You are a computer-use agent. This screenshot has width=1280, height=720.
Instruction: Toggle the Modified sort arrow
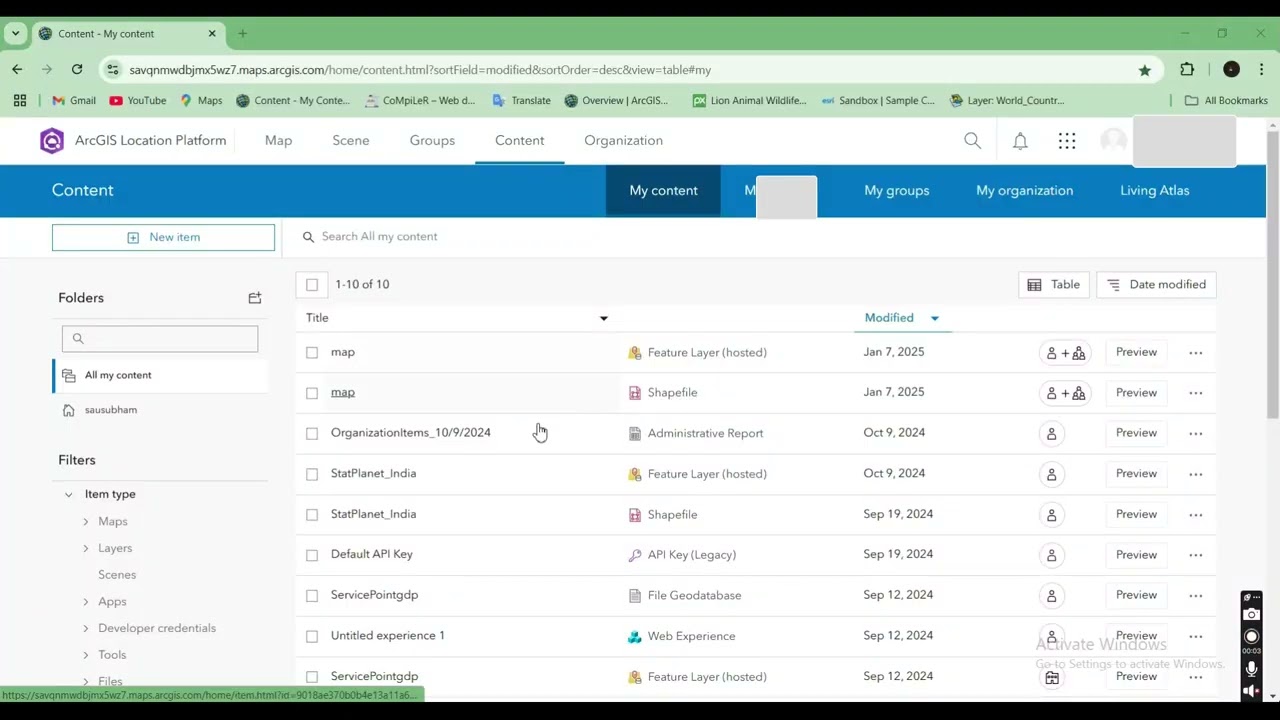click(935, 319)
